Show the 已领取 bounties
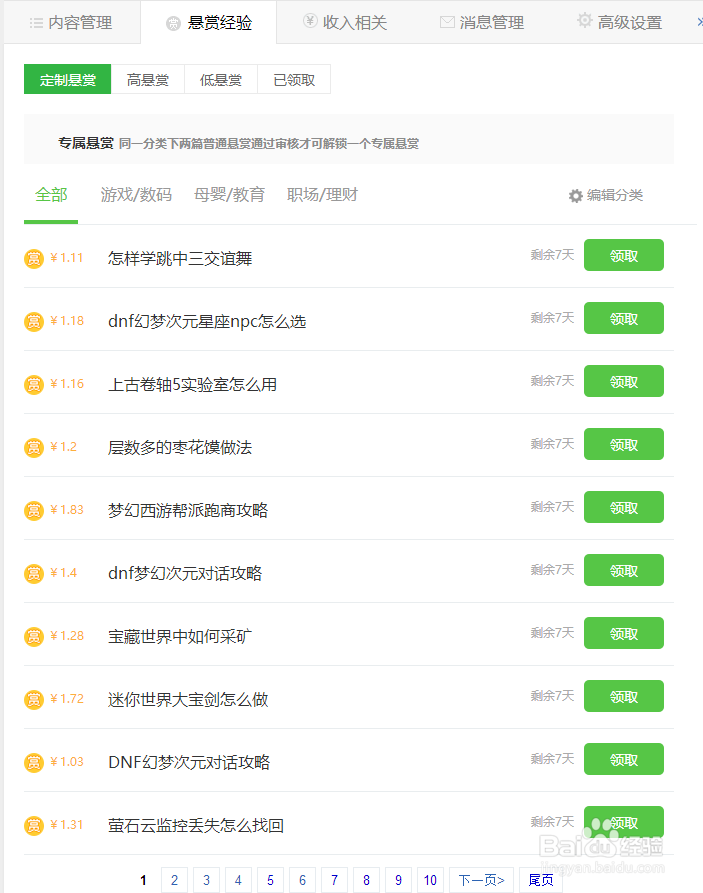The image size is (703, 893). (x=294, y=80)
